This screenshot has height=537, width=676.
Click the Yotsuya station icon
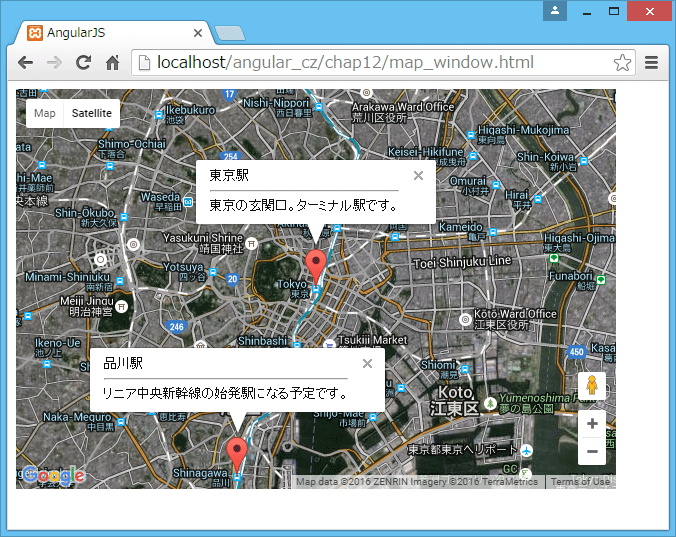(x=213, y=272)
